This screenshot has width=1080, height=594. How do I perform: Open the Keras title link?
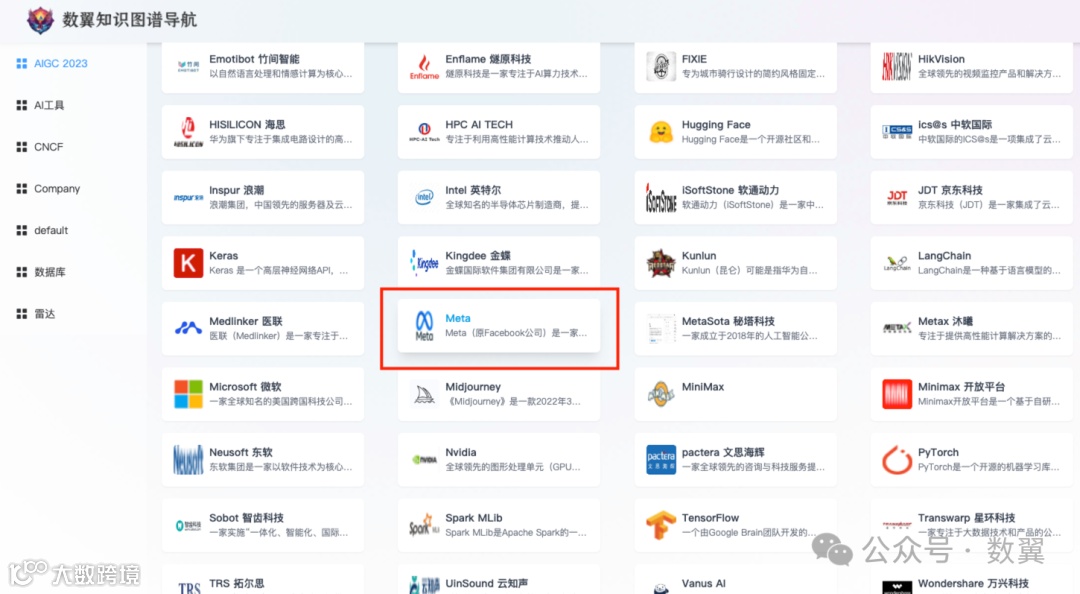click(x=224, y=256)
